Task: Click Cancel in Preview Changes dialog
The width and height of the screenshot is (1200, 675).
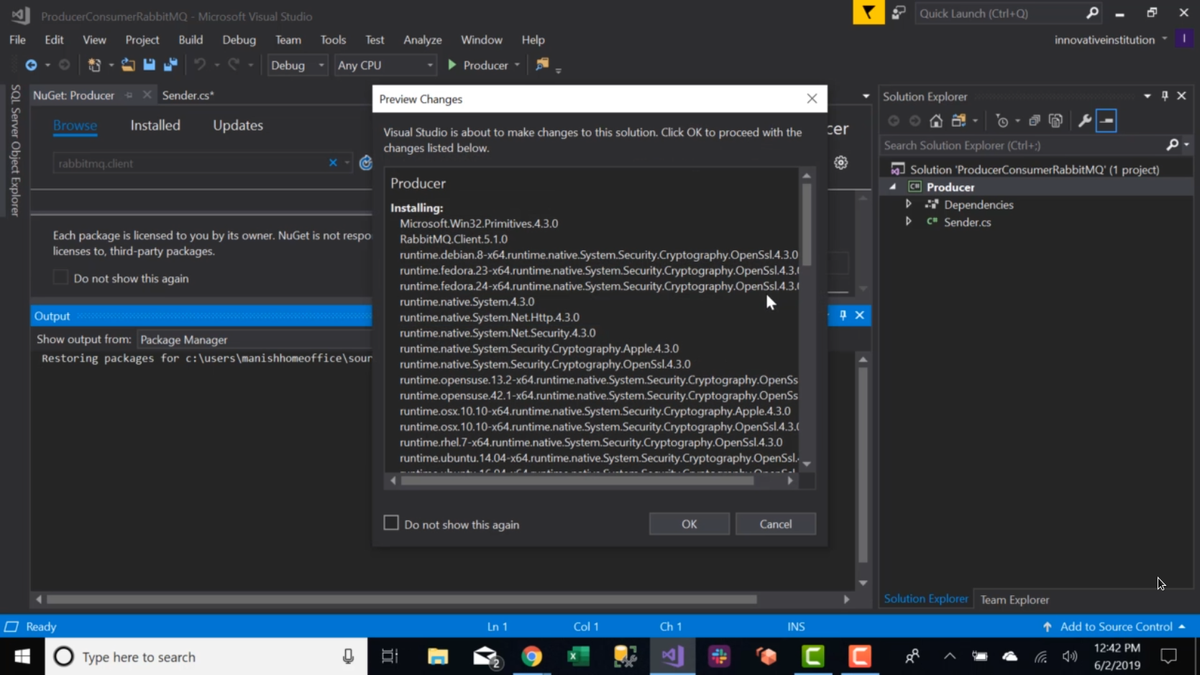Action: (775, 524)
